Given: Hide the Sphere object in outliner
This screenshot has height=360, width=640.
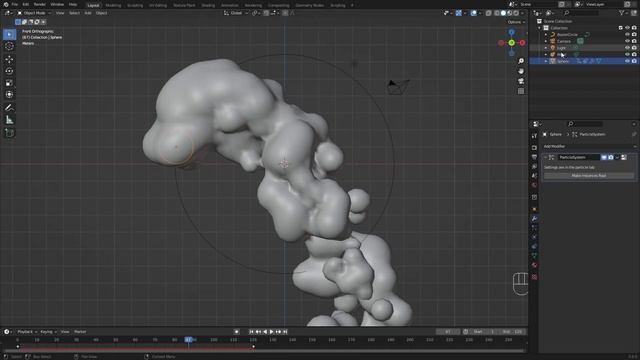Looking at the screenshot, I should pyautogui.click(x=627, y=61).
